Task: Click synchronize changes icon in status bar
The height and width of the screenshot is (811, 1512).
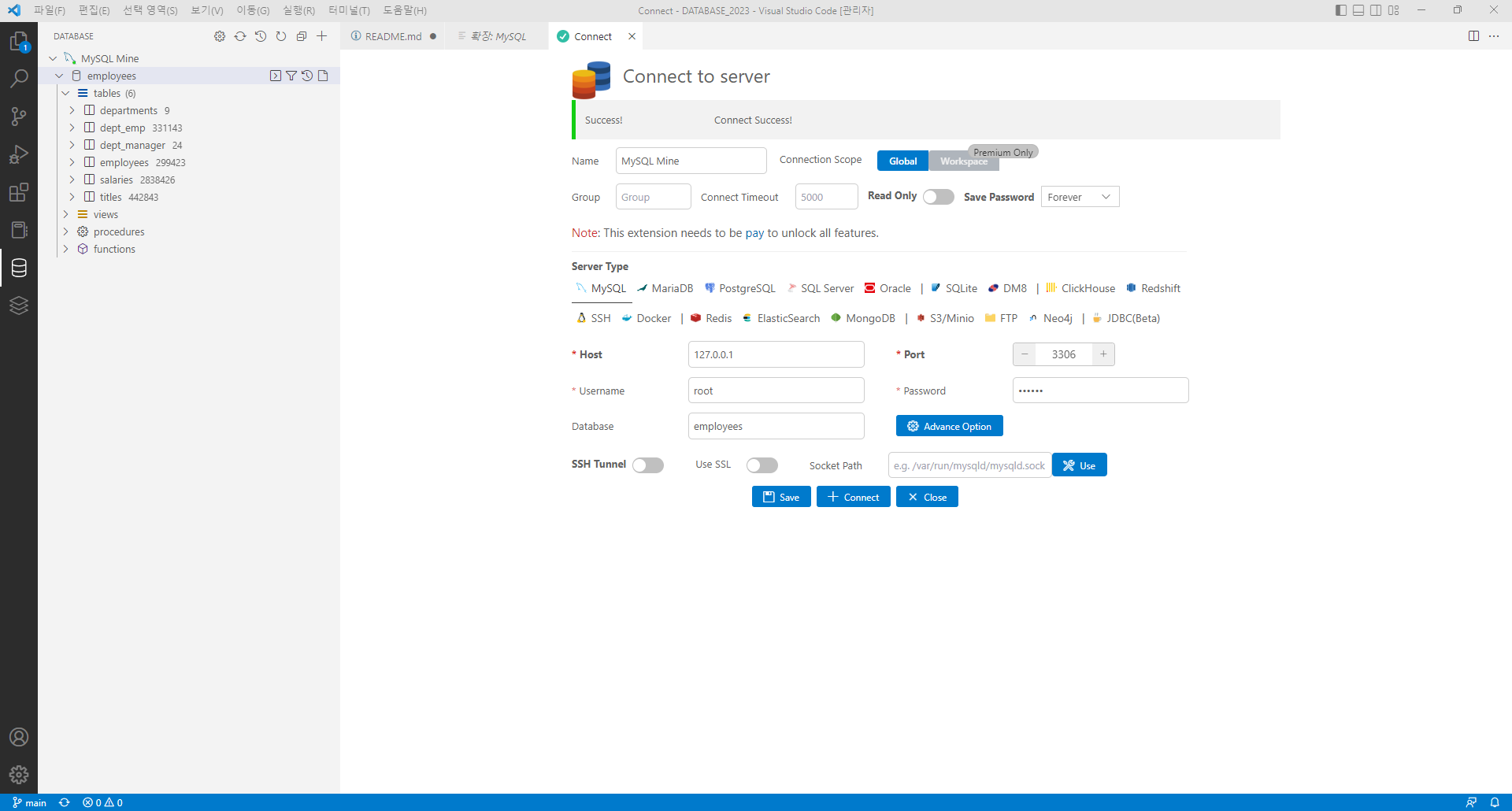Action: pos(65,802)
